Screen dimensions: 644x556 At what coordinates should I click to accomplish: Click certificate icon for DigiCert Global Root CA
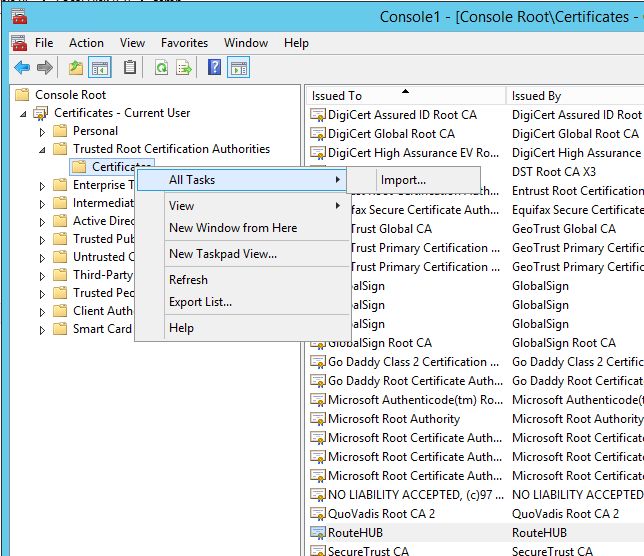318,134
